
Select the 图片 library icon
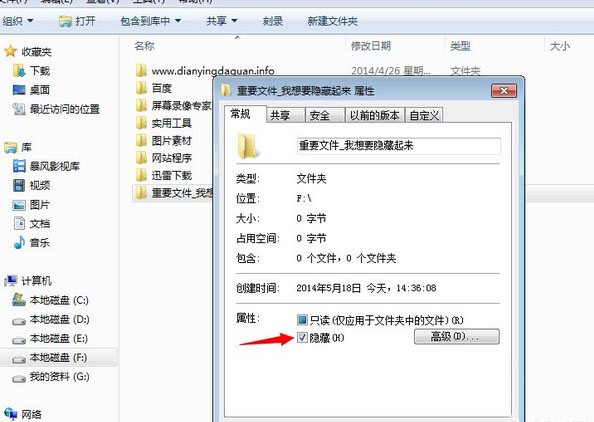(x=19, y=205)
